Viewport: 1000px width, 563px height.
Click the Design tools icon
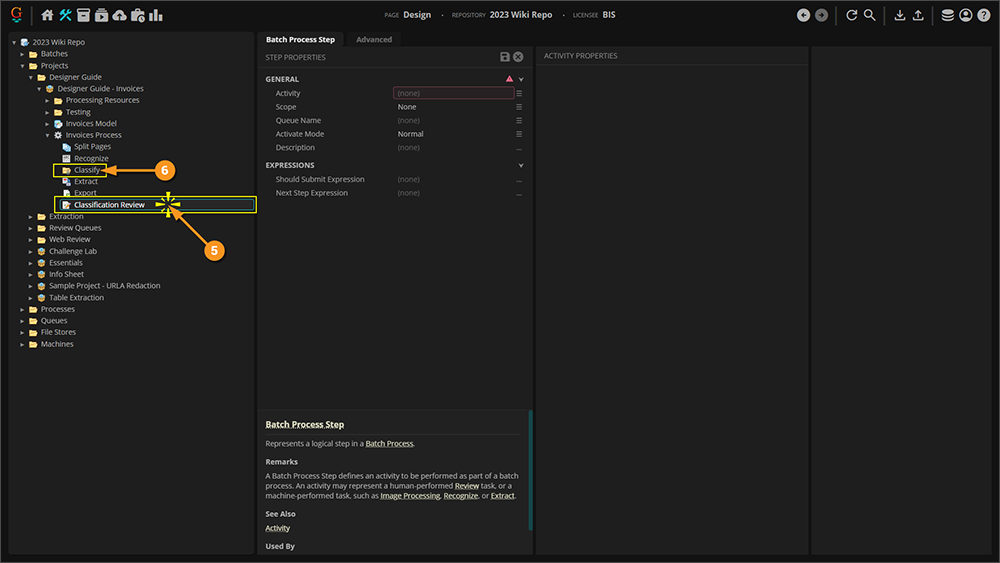[x=66, y=15]
